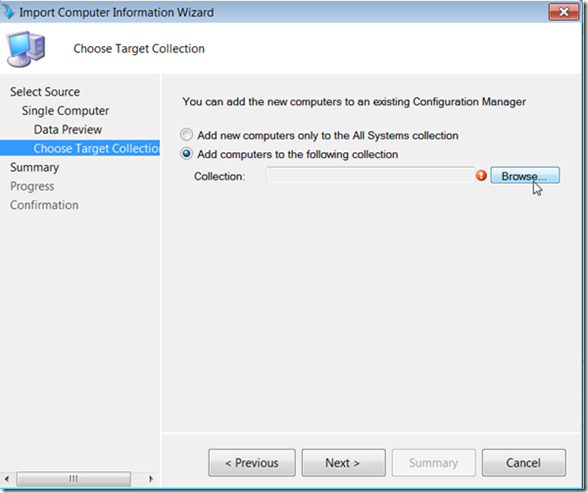This screenshot has width=588, height=493.
Task: Click the red error indicator beside Collection field
Action: (x=482, y=175)
